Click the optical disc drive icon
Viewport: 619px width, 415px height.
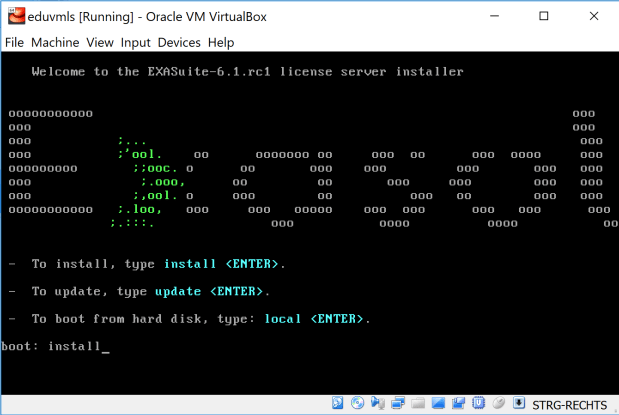[x=357, y=404]
